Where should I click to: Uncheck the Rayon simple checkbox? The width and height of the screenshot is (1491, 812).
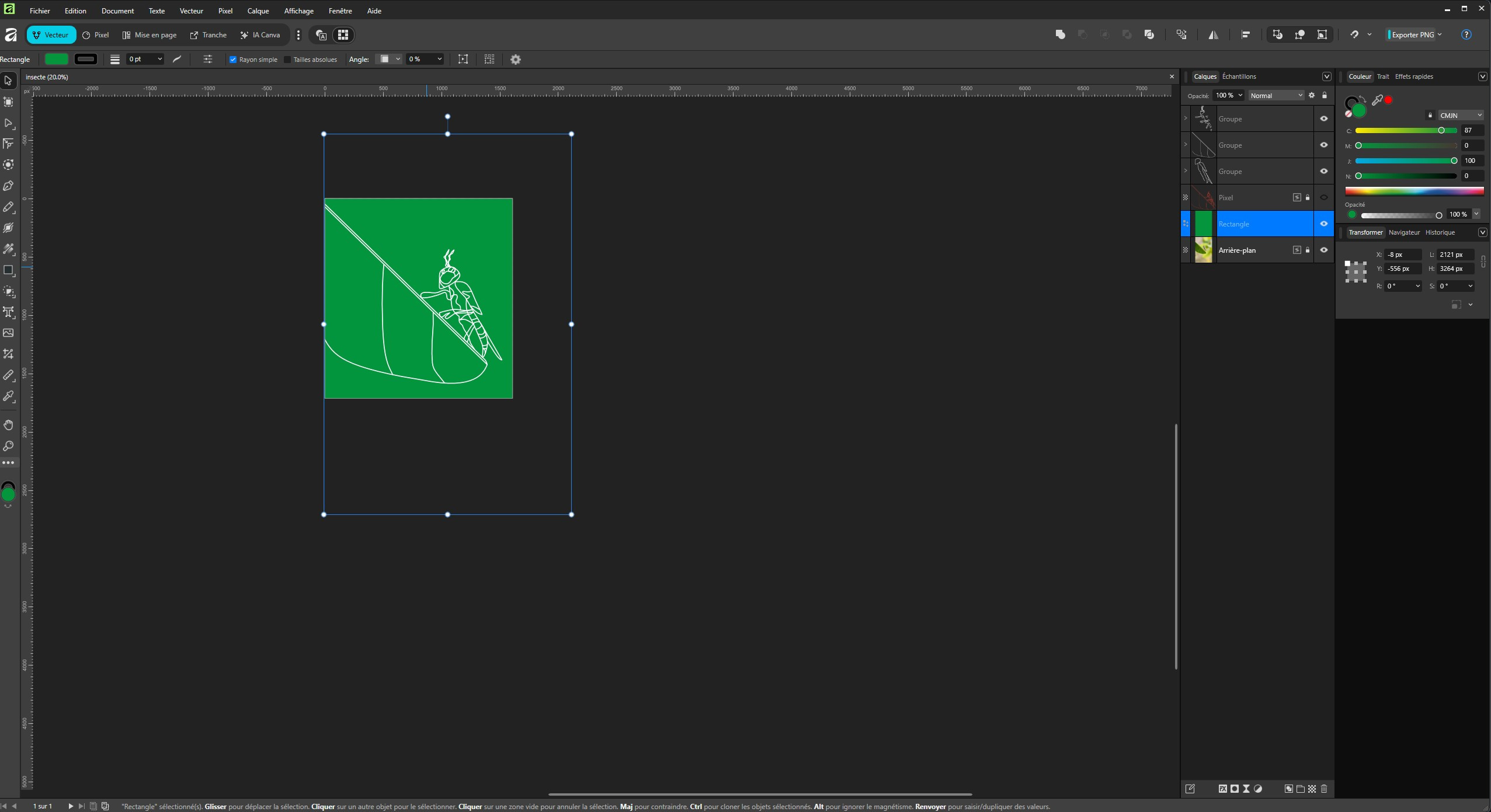tap(233, 60)
